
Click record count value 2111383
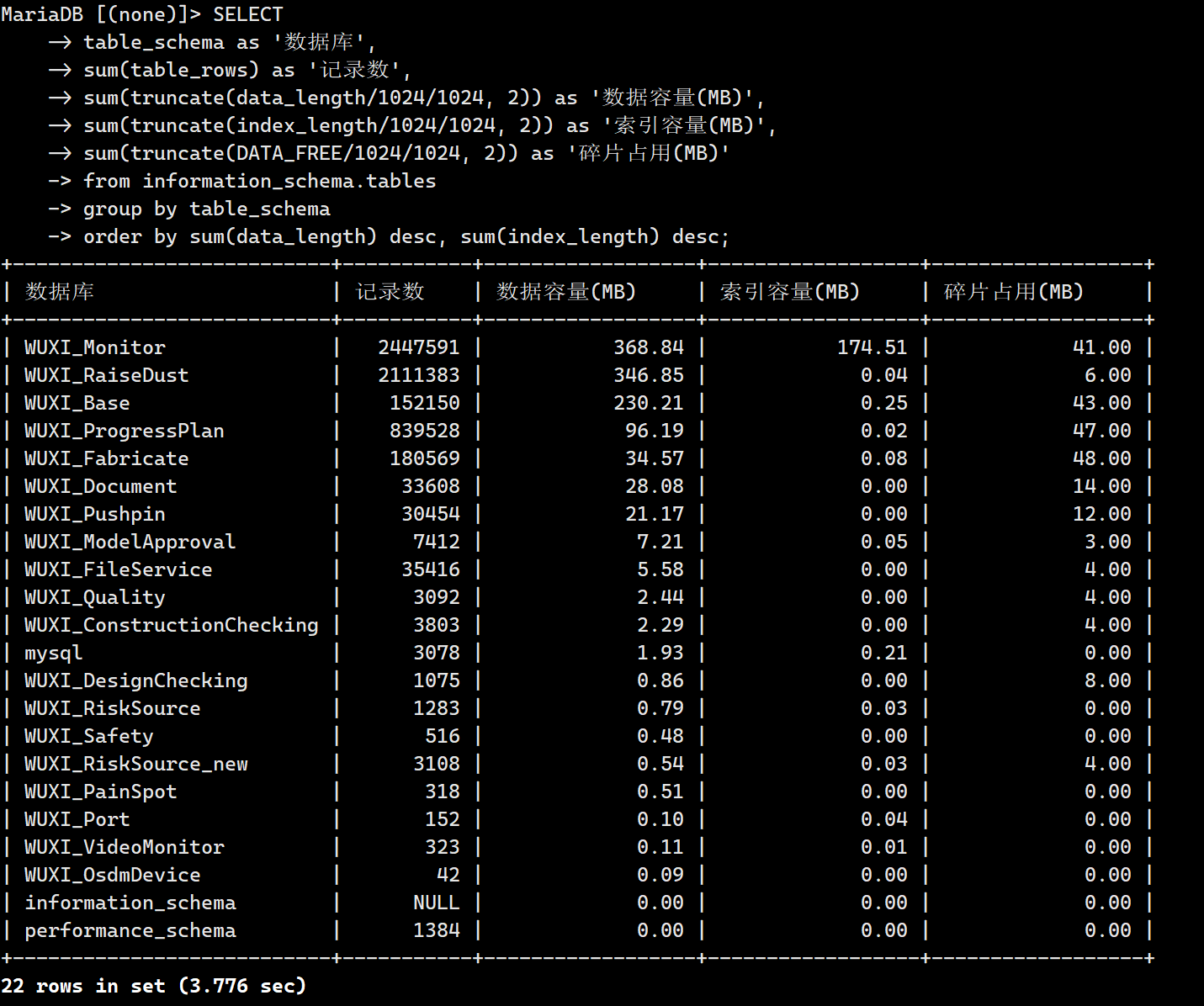pyautogui.click(x=419, y=375)
